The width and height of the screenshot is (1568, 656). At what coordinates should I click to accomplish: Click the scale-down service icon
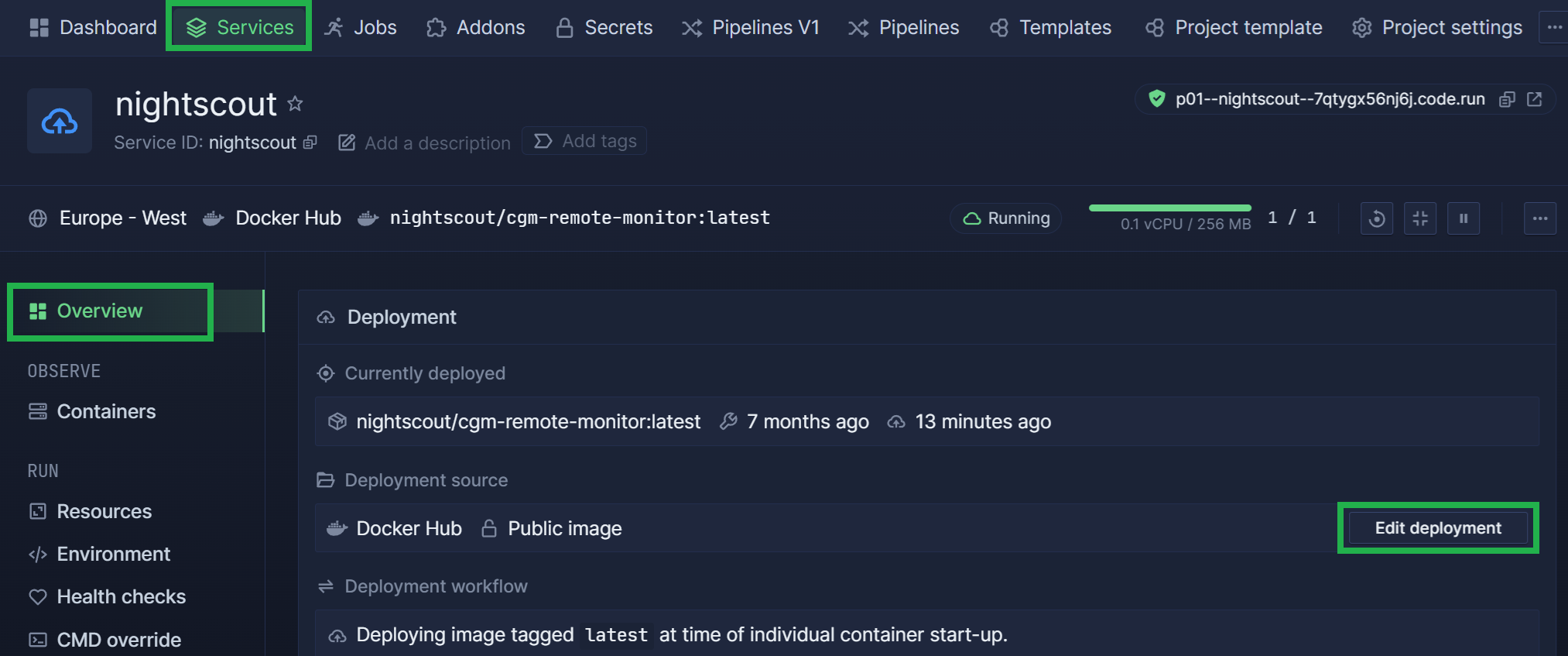pos(1420,218)
